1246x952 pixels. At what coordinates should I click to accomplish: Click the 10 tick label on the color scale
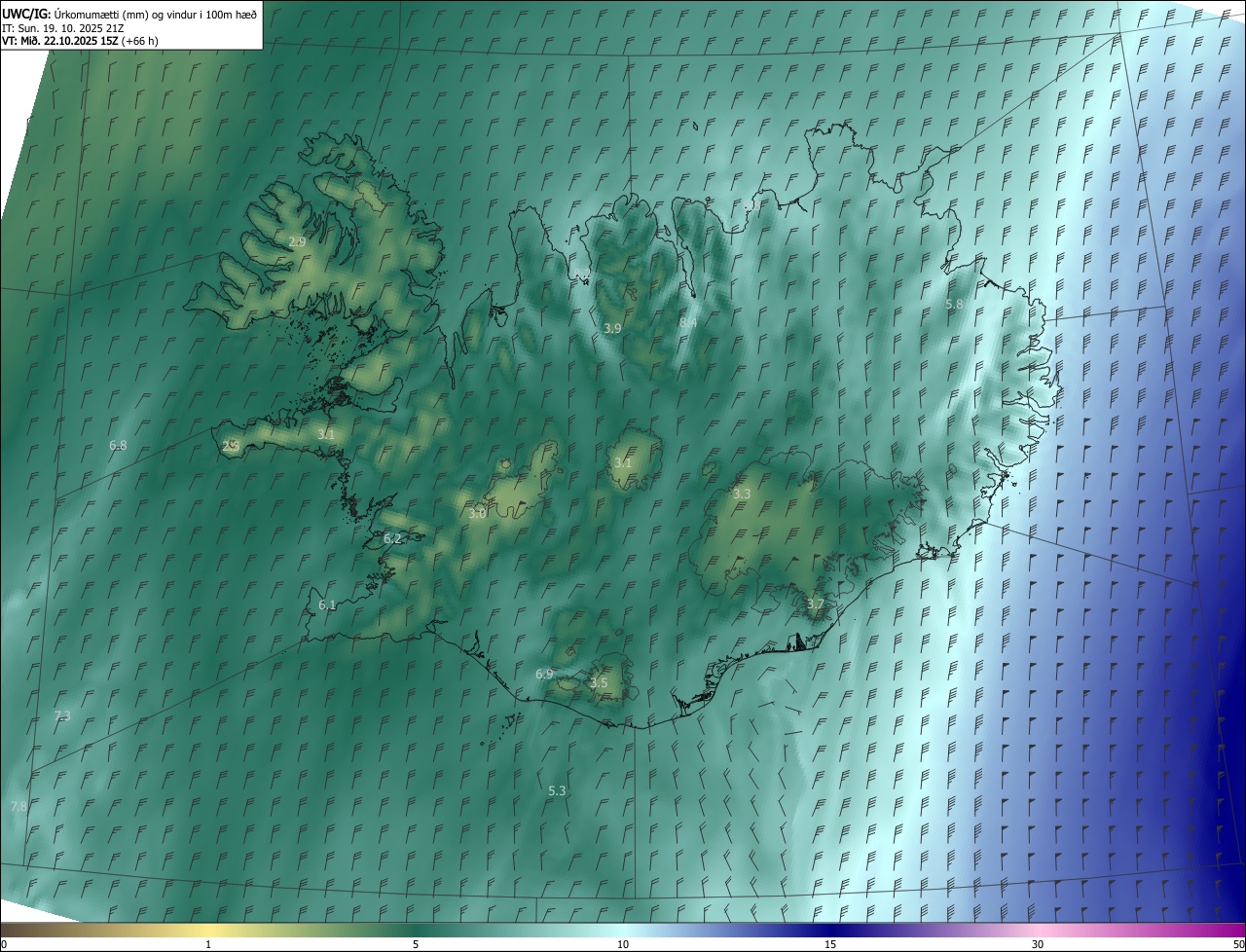(x=623, y=944)
